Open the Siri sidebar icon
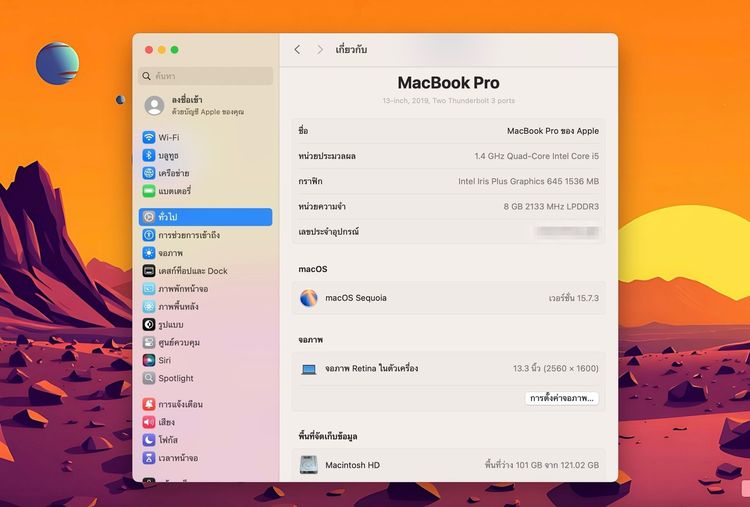750x507 pixels. 149,360
